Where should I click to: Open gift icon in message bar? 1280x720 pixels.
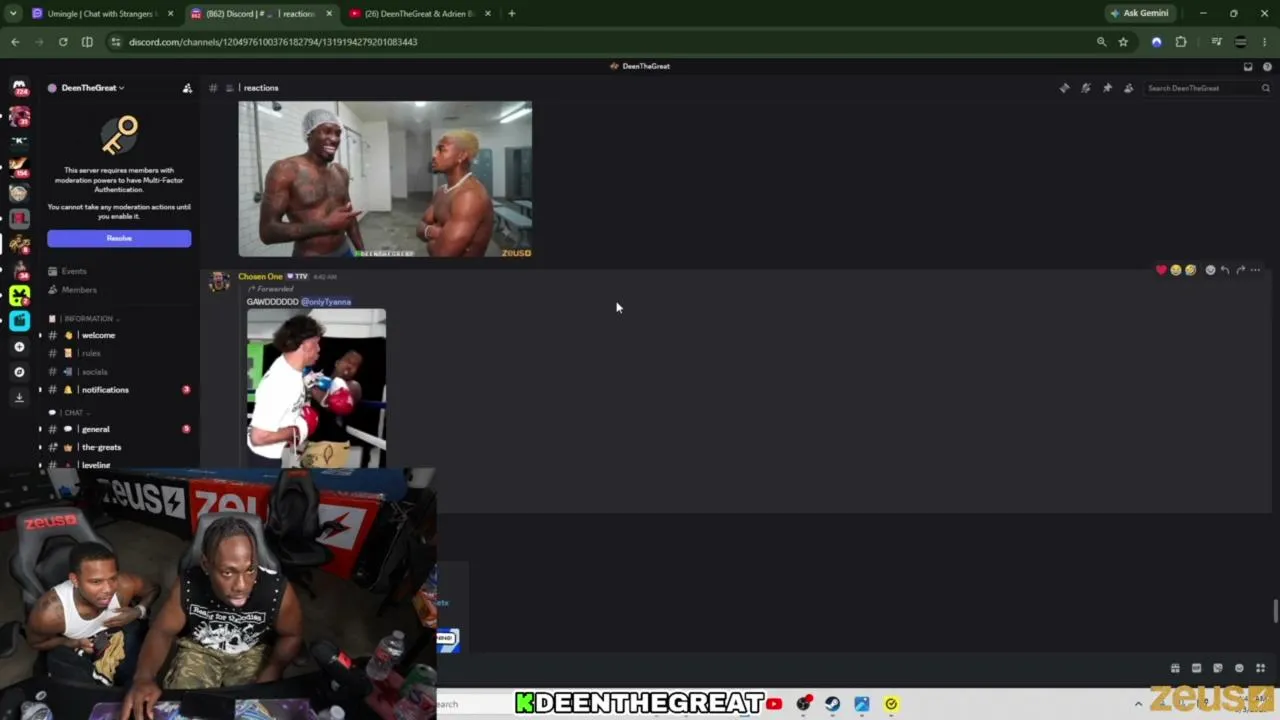(1175, 668)
